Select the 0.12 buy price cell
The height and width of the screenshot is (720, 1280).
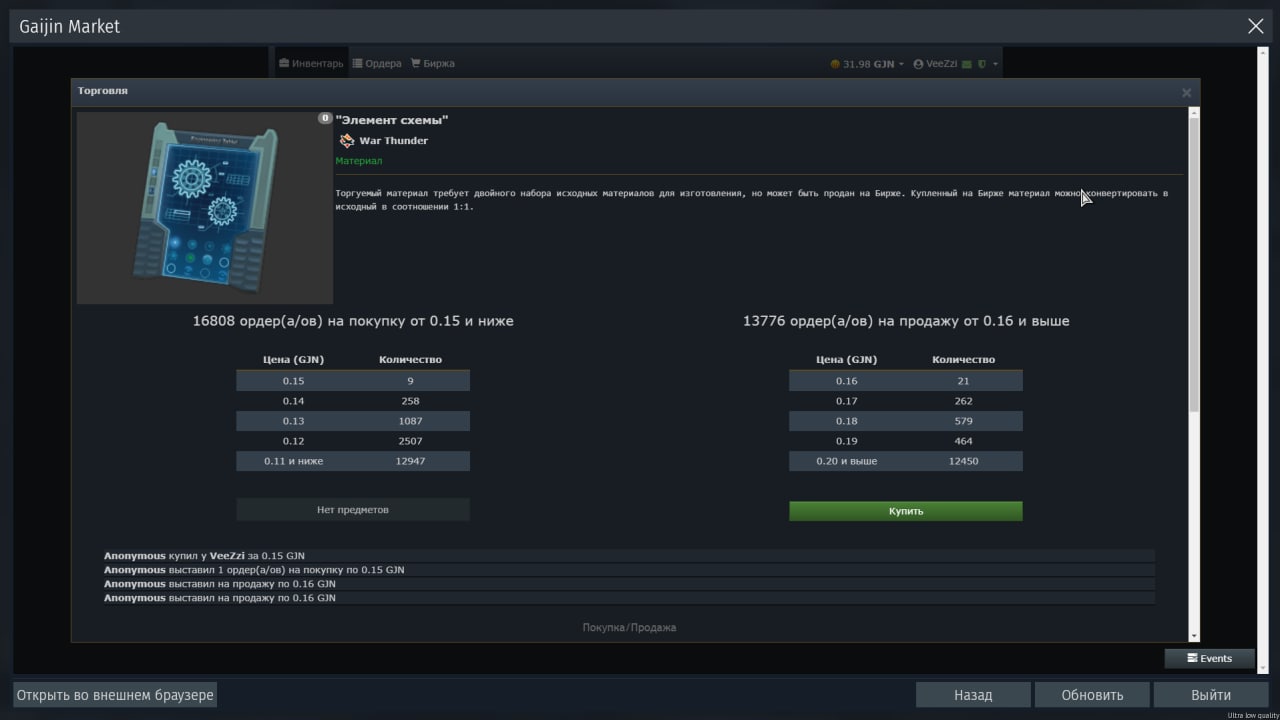click(293, 441)
